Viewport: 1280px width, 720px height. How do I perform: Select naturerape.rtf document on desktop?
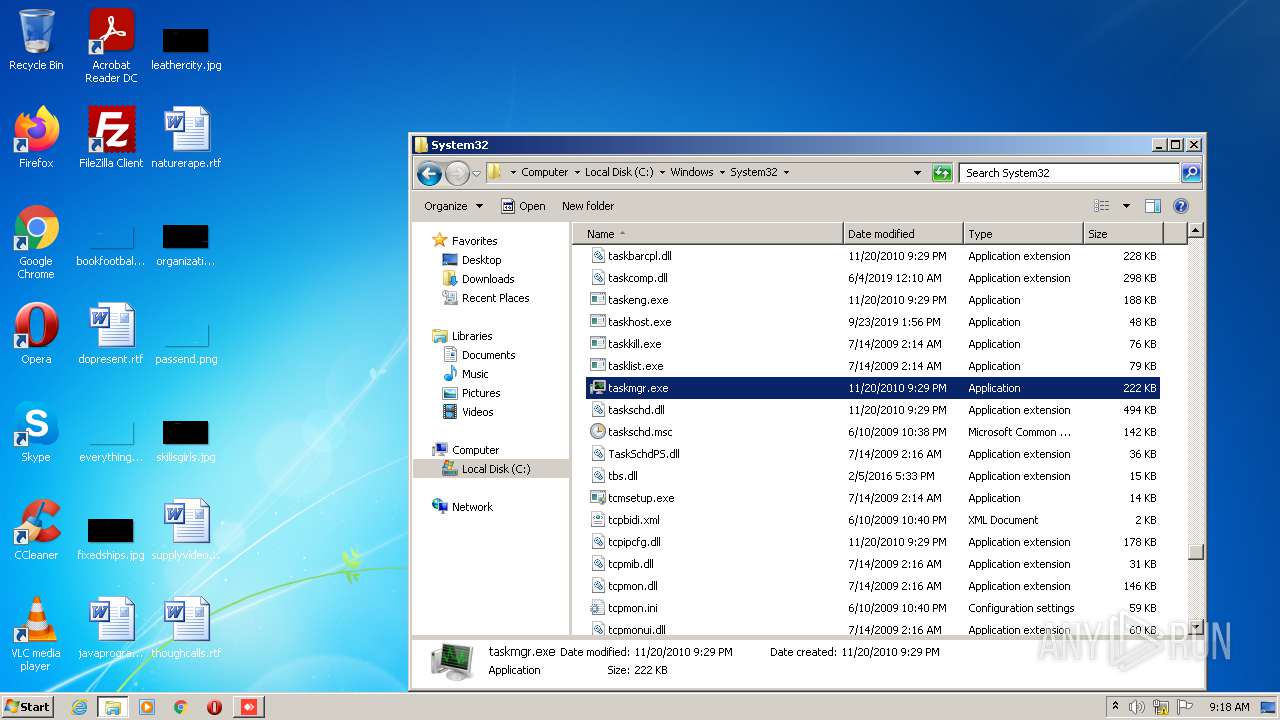pos(186,138)
